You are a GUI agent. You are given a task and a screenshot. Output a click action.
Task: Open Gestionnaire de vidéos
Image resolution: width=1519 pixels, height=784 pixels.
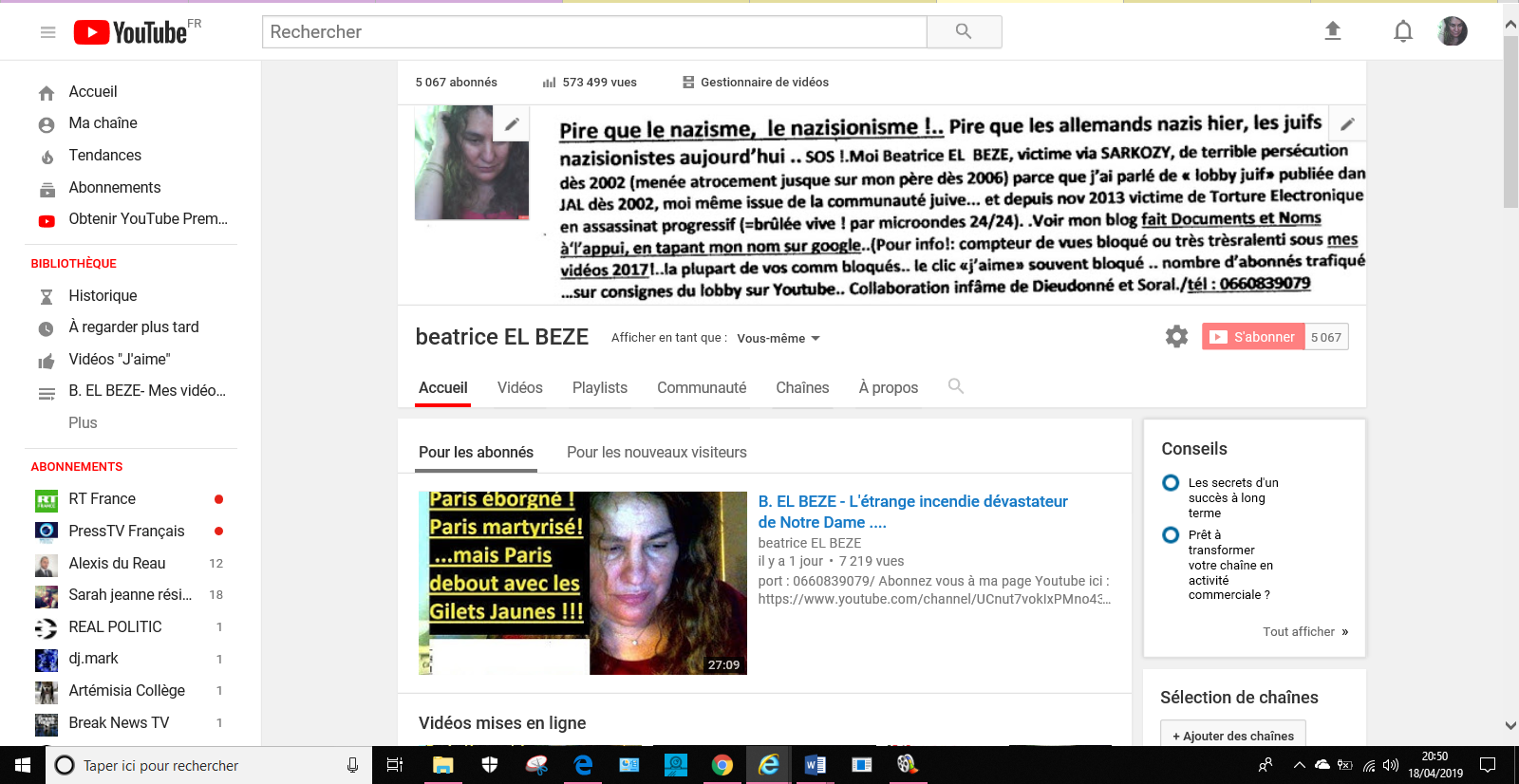pos(756,83)
